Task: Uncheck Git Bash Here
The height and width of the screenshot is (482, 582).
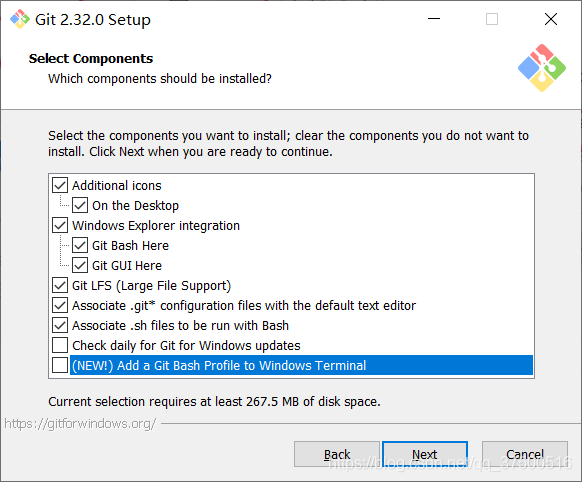Action: point(80,245)
